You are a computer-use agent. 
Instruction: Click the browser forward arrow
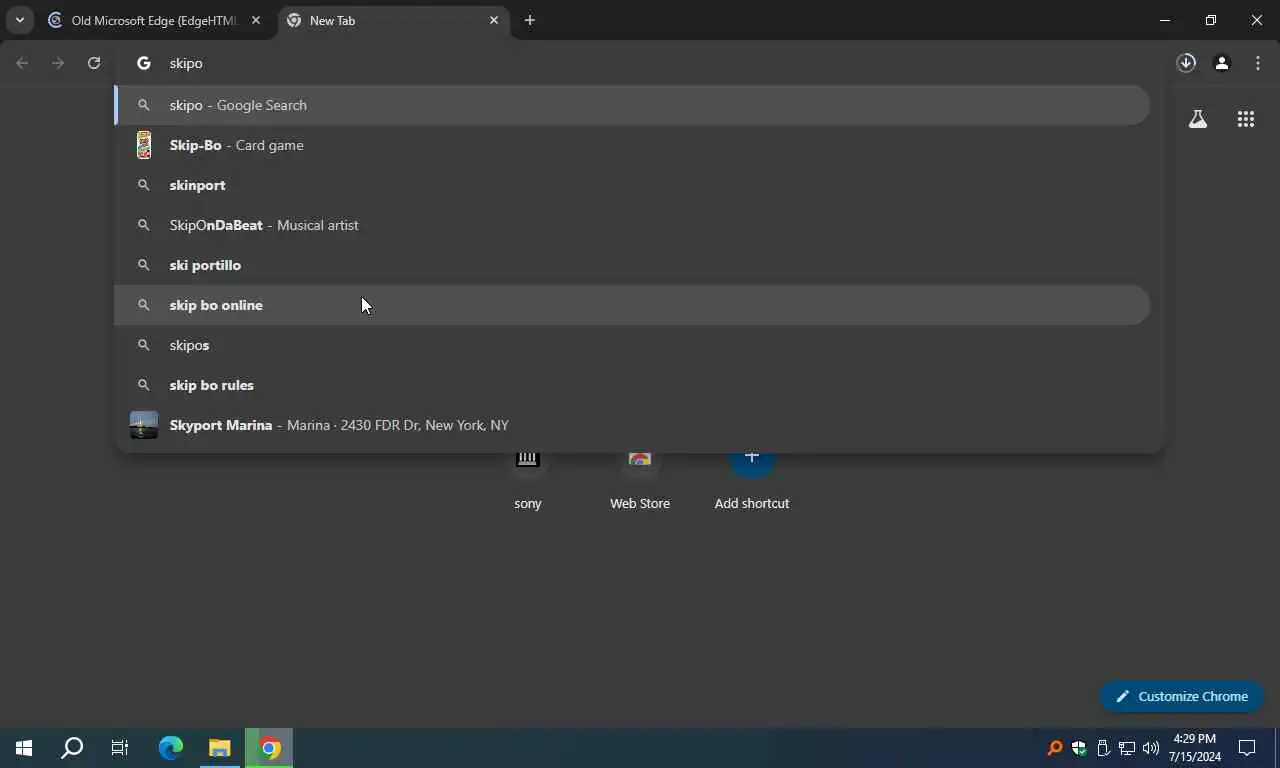tap(58, 63)
